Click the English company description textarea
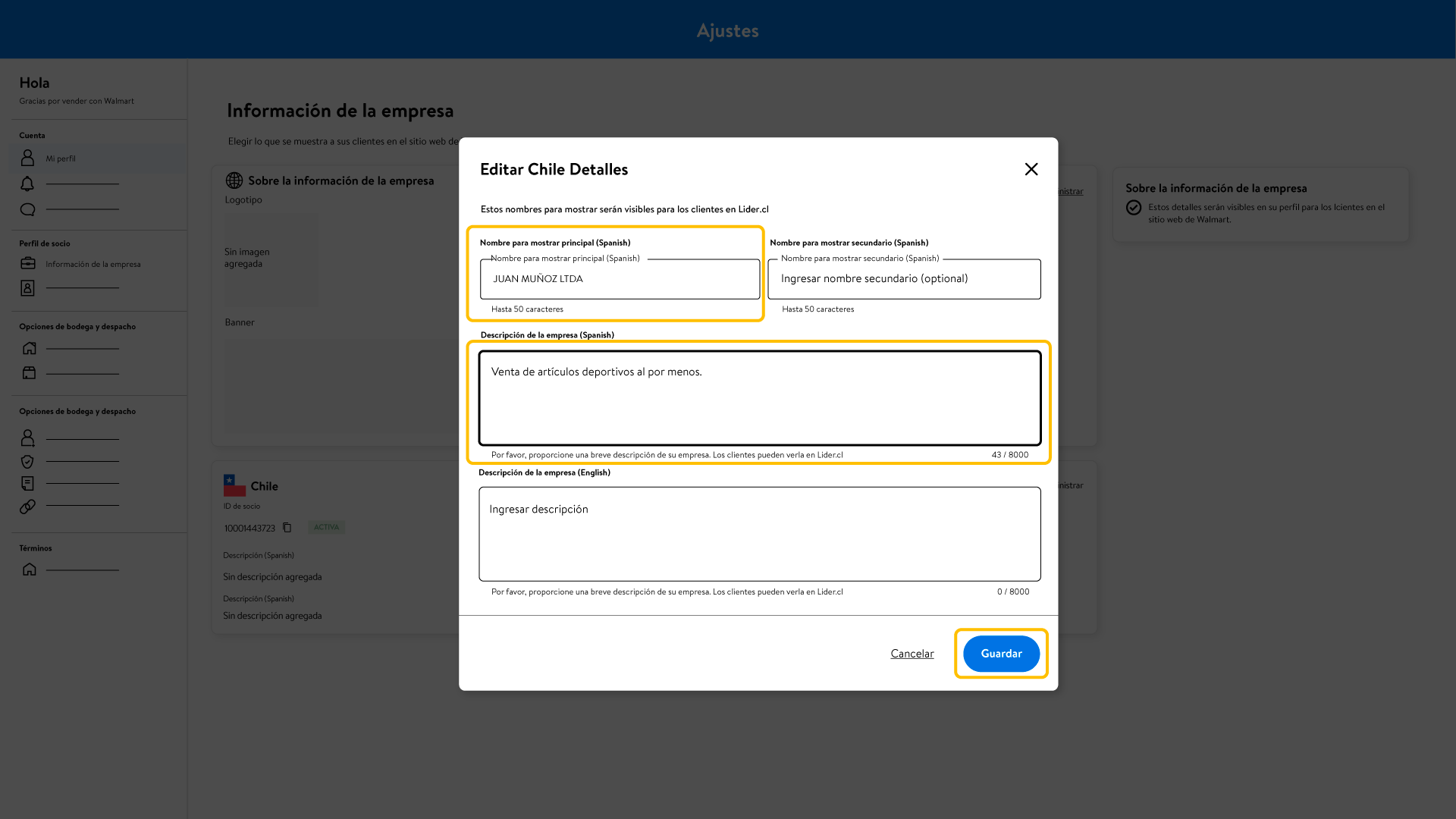Image resolution: width=1456 pixels, height=819 pixels. click(759, 535)
